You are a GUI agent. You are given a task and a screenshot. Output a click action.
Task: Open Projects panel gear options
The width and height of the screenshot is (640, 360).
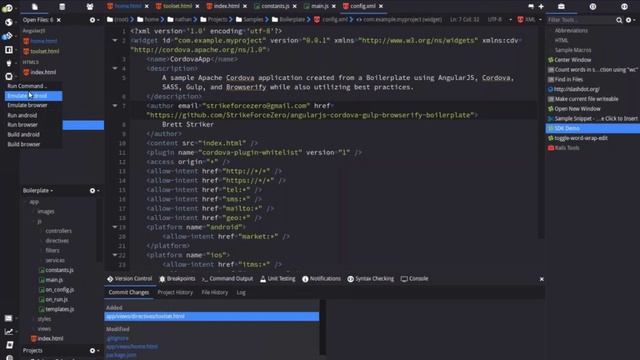pos(93,351)
